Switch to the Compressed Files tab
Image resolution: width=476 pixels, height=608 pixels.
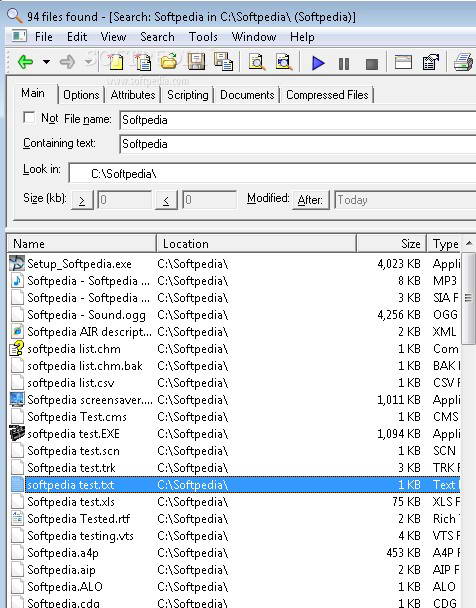(327, 95)
